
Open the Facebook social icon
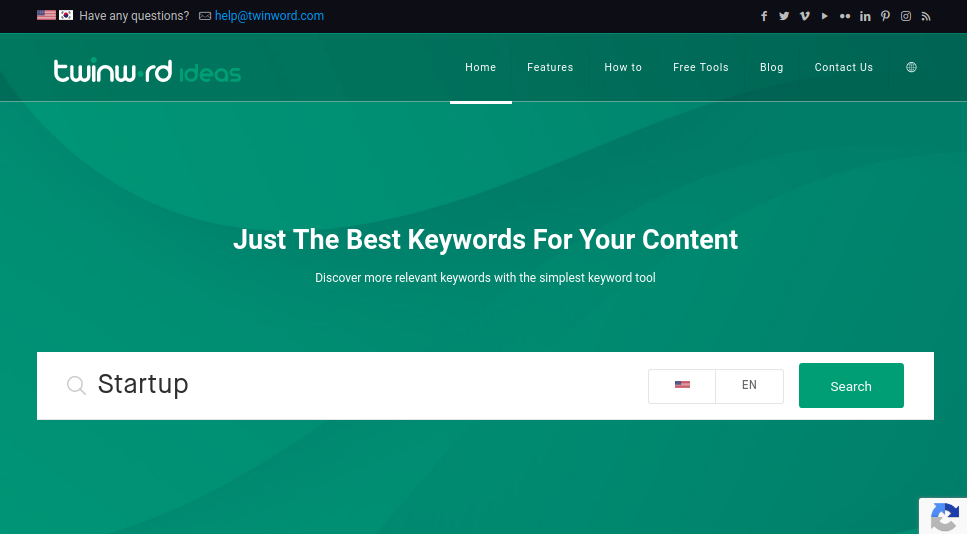763,16
